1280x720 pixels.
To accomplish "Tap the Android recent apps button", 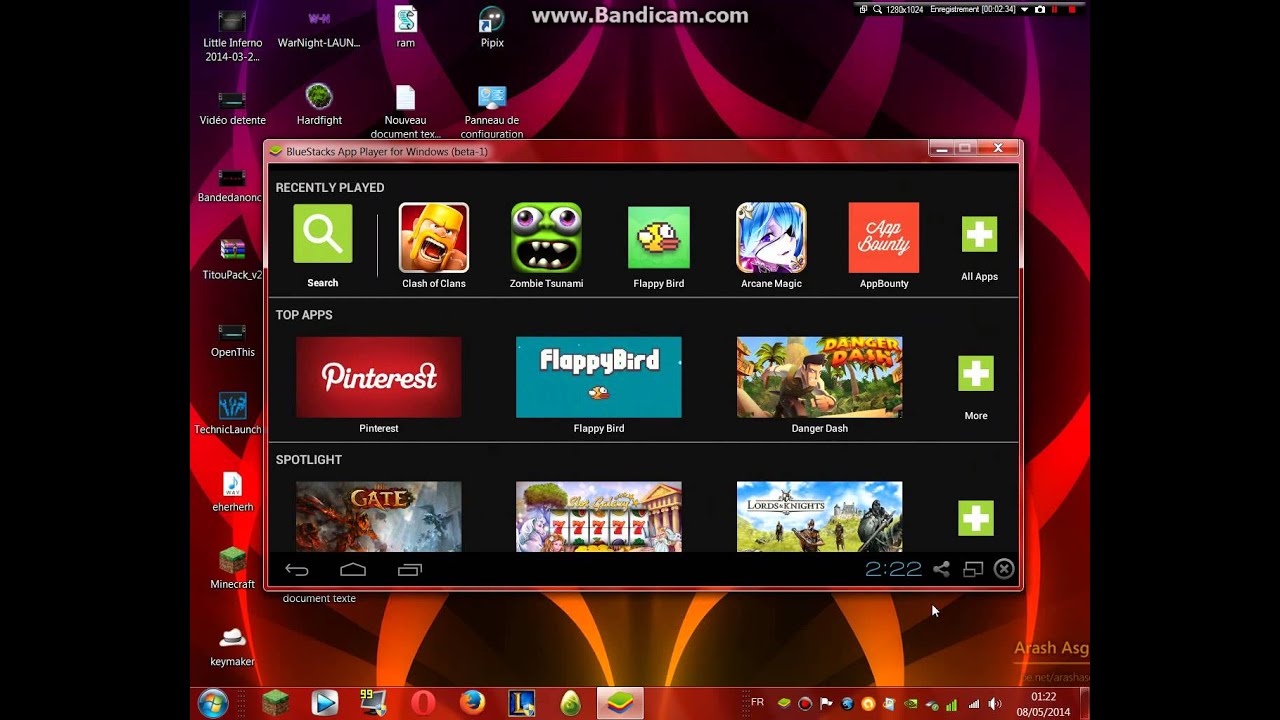I will tap(410, 570).
